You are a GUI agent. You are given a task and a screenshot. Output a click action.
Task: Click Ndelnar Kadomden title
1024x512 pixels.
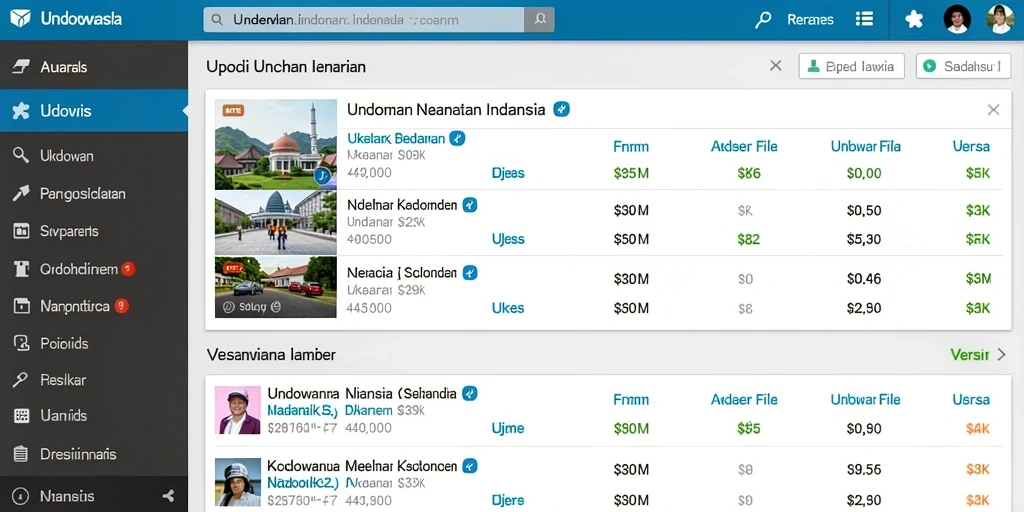[x=402, y=205]
